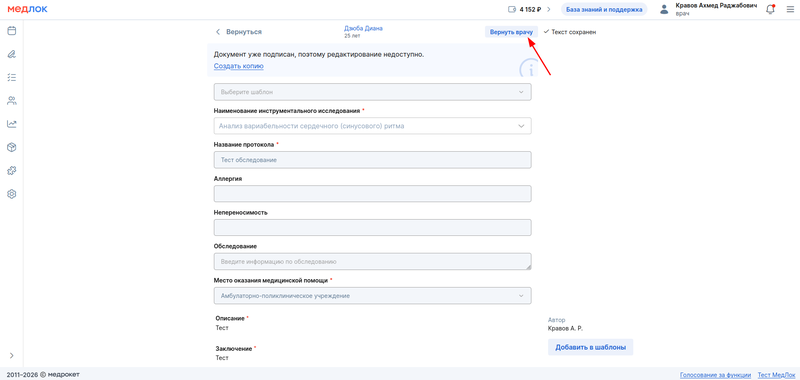Open the analytics chart sidebar icon

click(12, 124)
